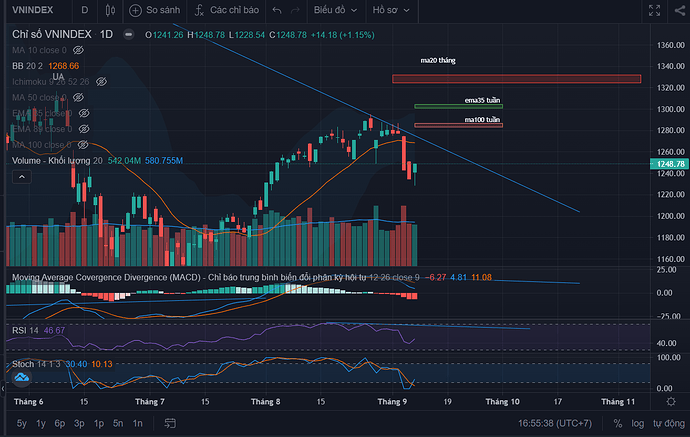Viewport: 690px width, 437px height.
Task: Click the MACD value -6.27
Action: [436, 277]
